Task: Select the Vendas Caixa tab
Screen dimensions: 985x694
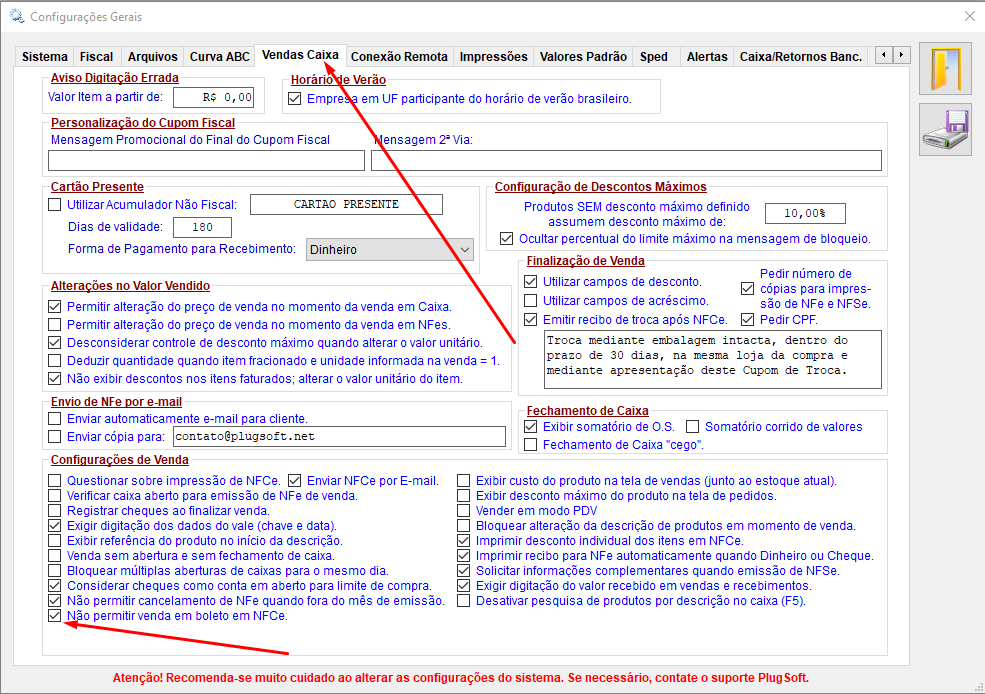Action: [300, 55]
